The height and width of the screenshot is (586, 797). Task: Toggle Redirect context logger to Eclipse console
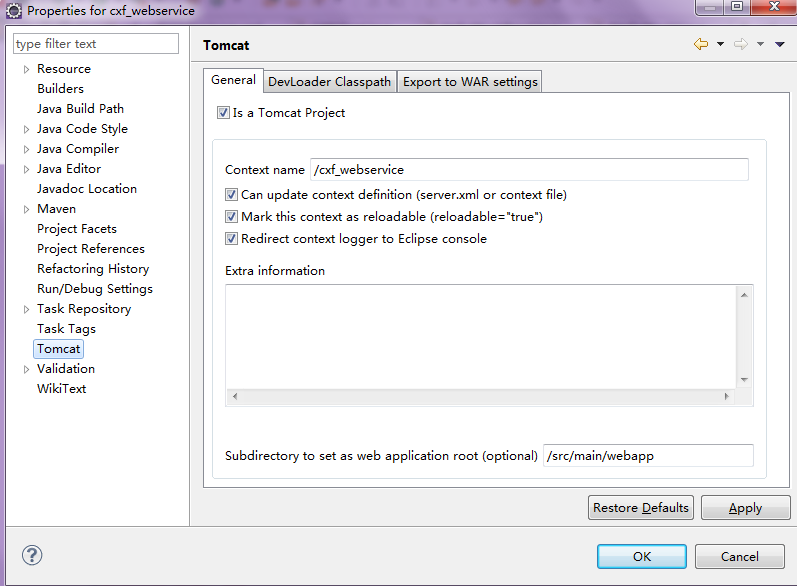tap(231, 239)
